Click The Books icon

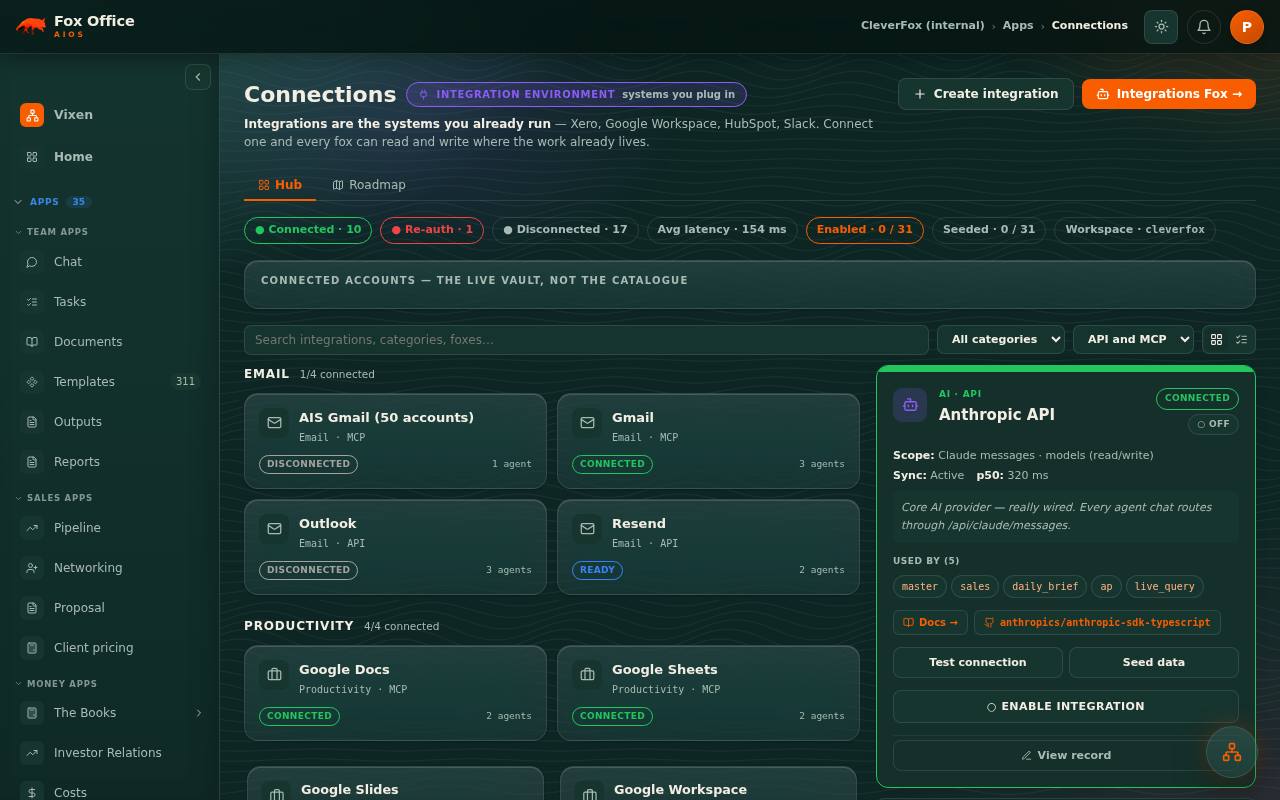(x=32, y=713)
